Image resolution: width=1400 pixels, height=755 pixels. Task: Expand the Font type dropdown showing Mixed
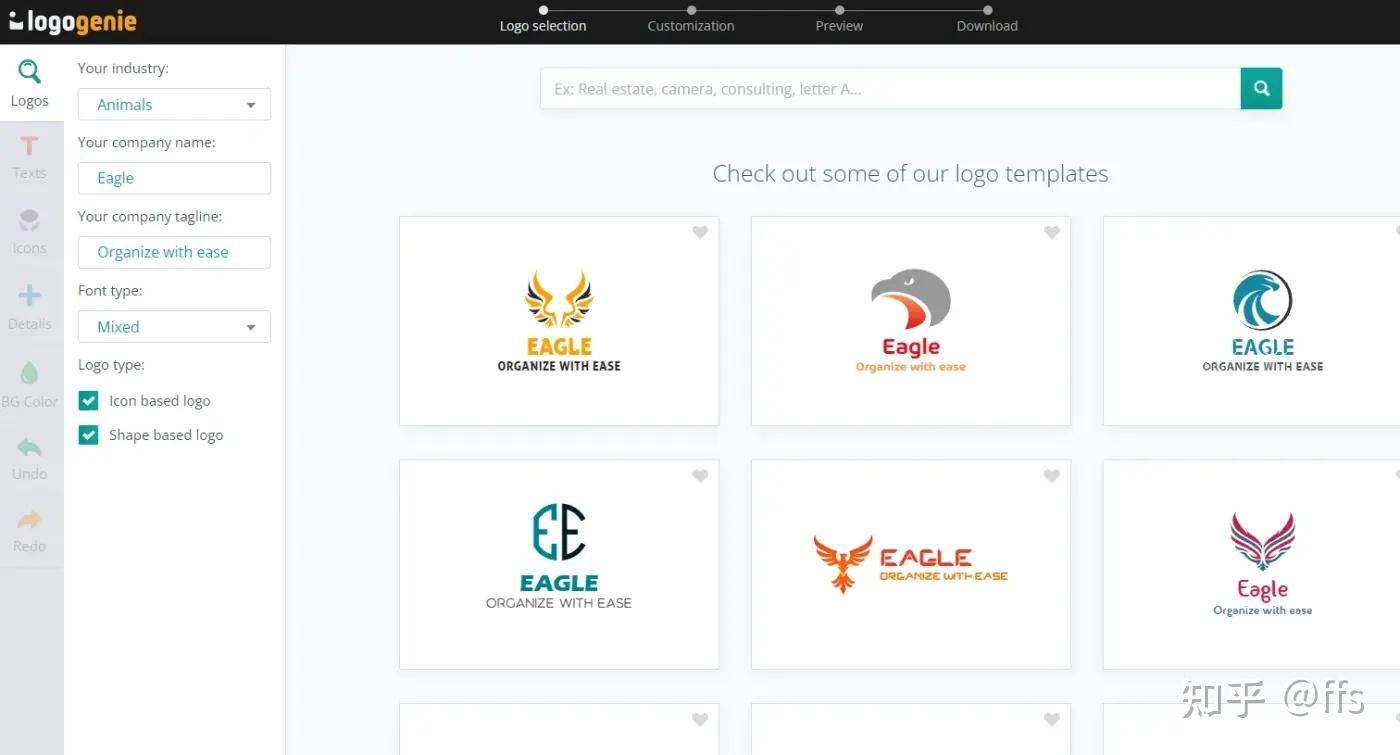[x=174, y=327]
